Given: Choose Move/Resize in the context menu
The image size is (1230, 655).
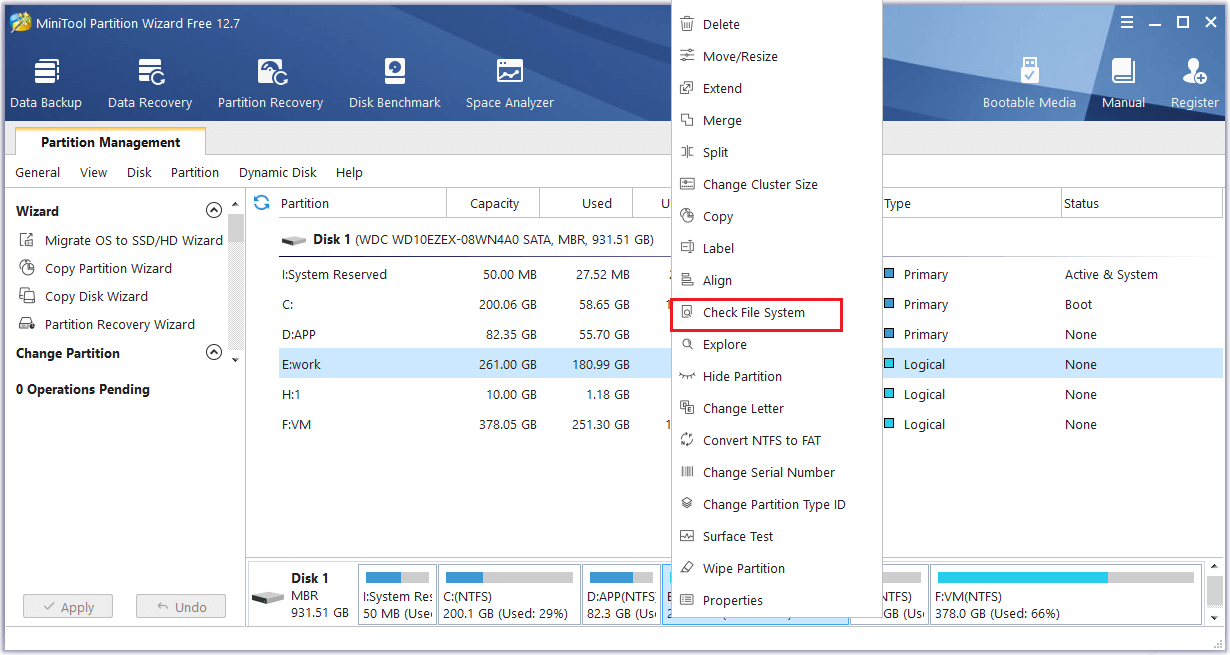Looking at the screenshot, I should pyautogui.click(x=776, y=56).
